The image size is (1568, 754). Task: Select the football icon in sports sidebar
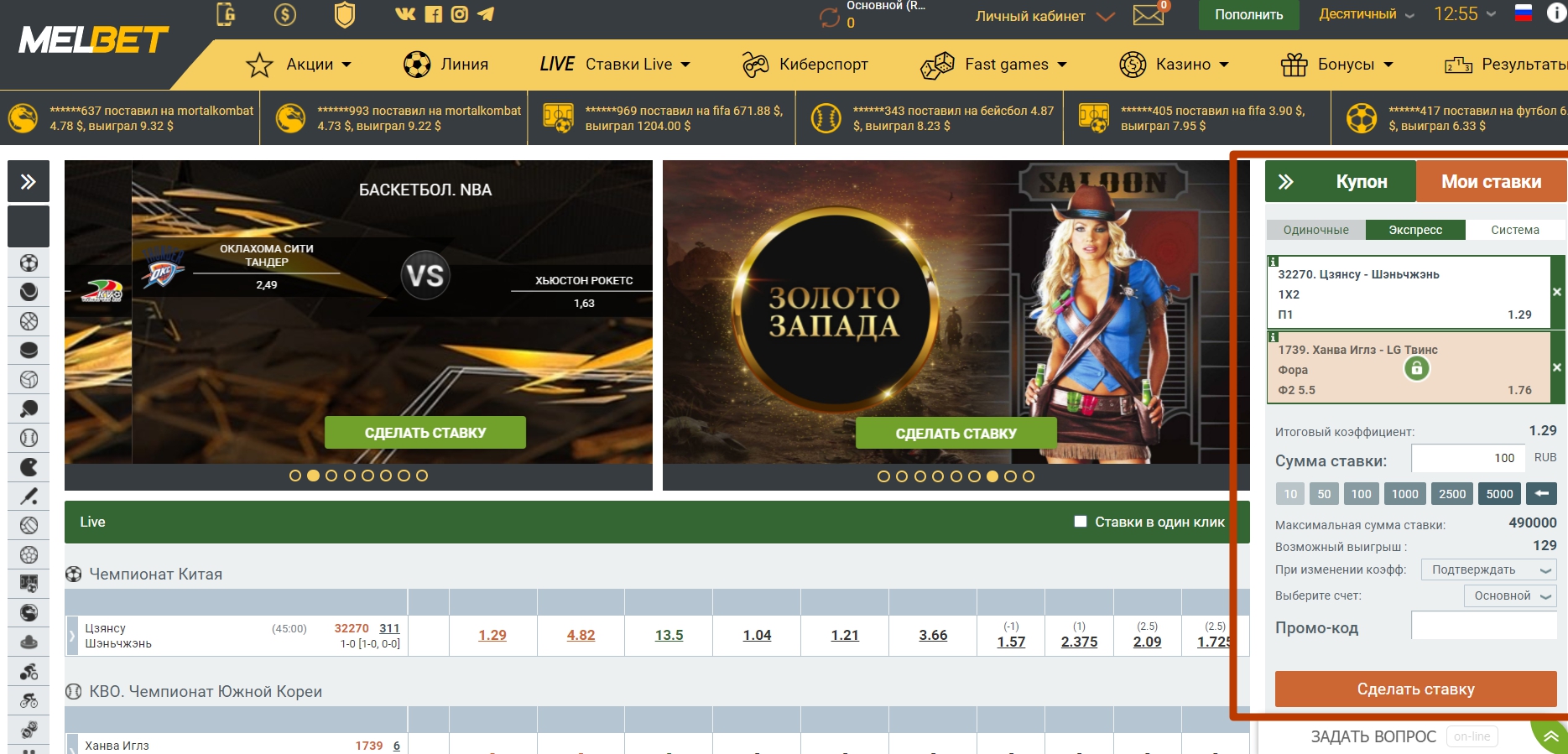tap(29, 263)
